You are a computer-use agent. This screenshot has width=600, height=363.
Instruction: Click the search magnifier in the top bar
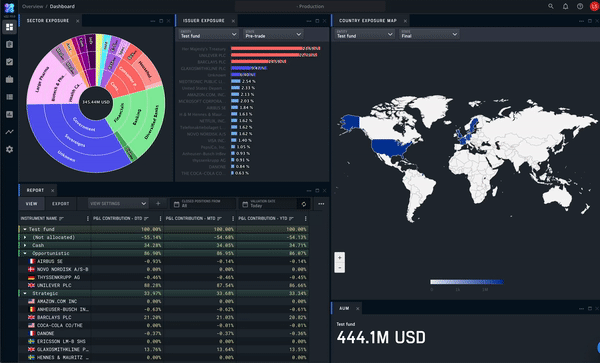click(551, 7)
